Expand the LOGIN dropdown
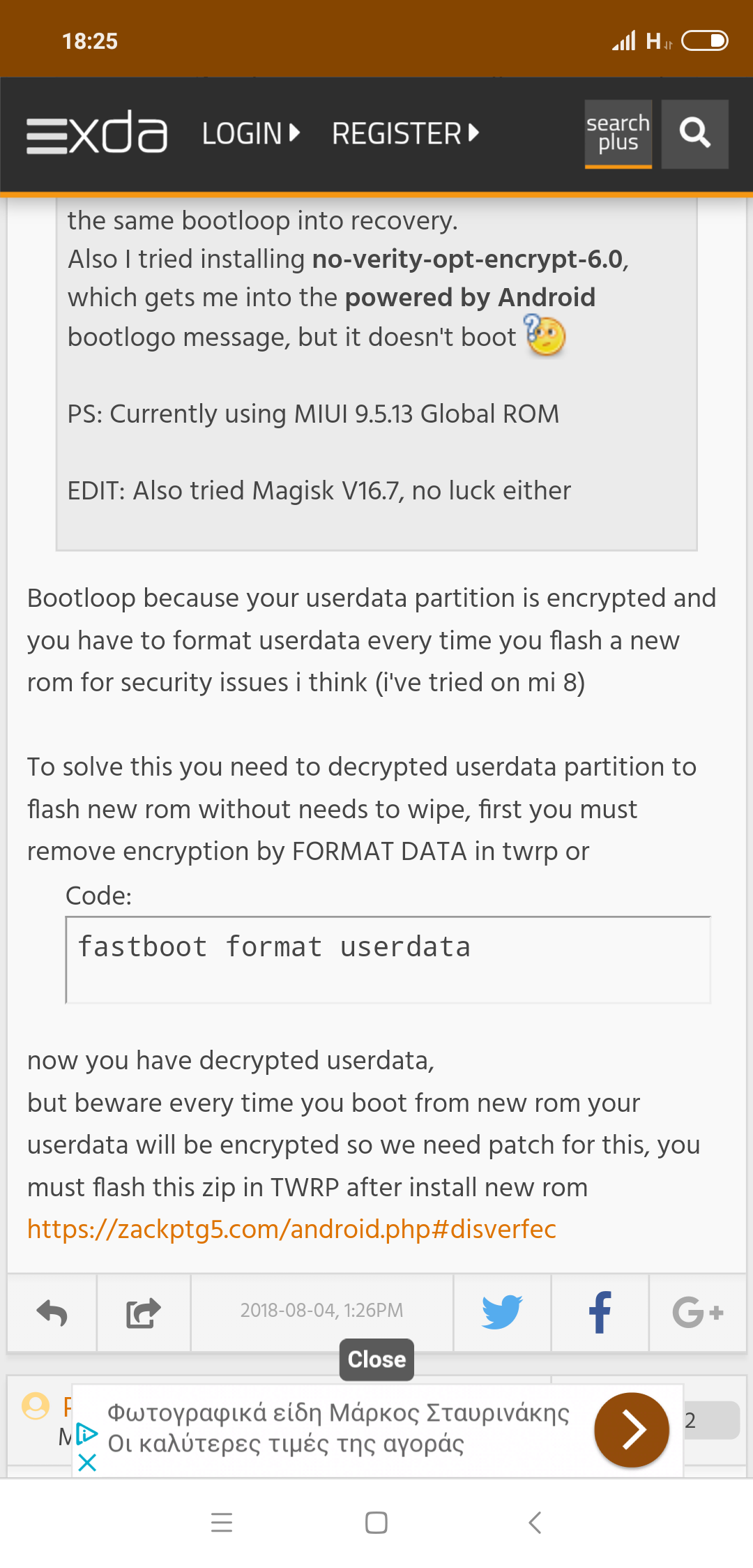Screen dimensions: 753x1568 click(x=251, y=134)
